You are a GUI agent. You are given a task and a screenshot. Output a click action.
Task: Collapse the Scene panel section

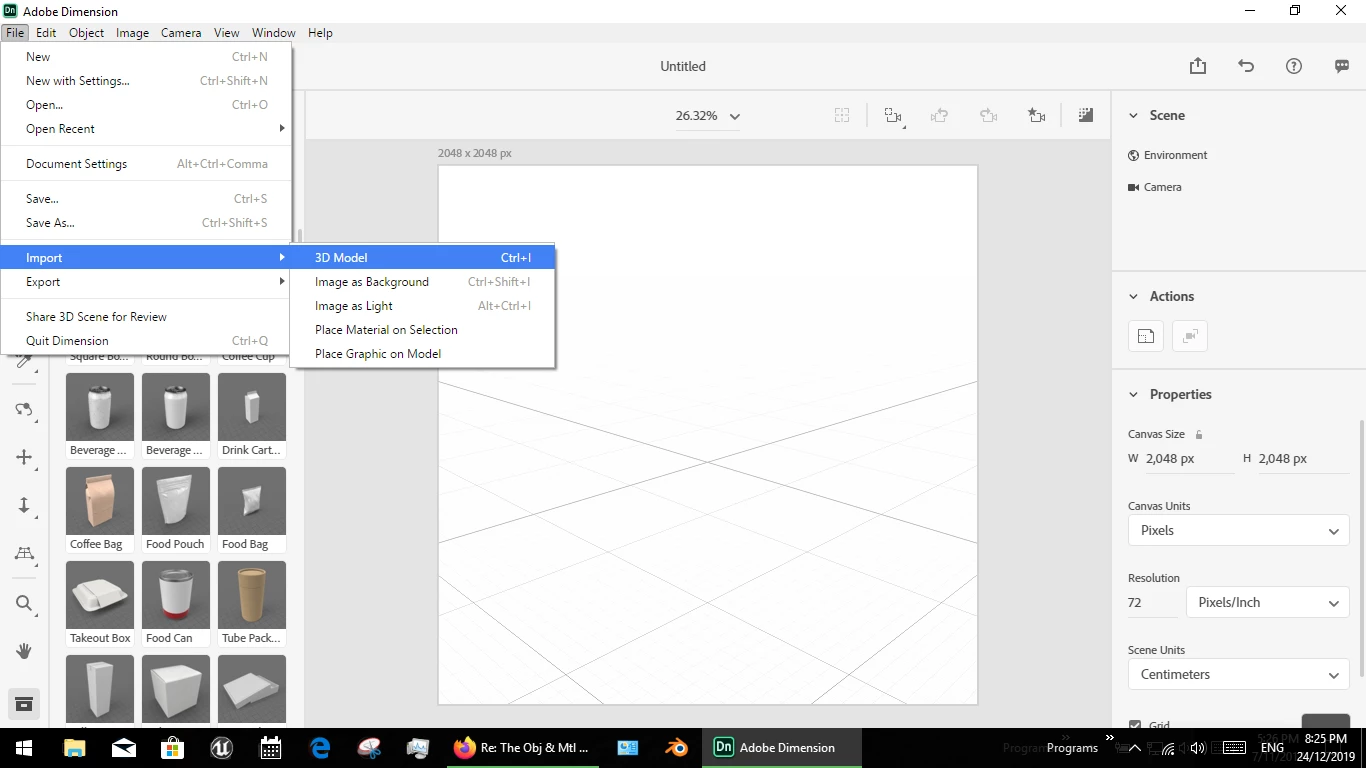point(1133,116)
